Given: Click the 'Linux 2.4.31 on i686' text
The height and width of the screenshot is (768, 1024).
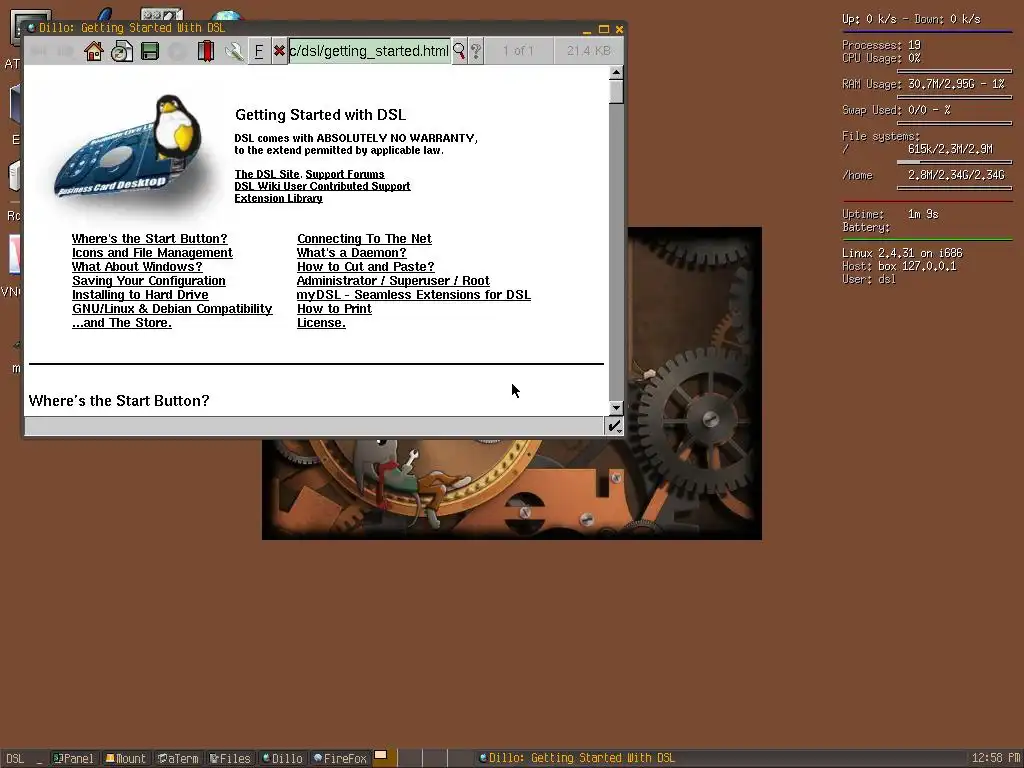Looking at the screenshot, I should pyautogui.click(x=902, y=253).
